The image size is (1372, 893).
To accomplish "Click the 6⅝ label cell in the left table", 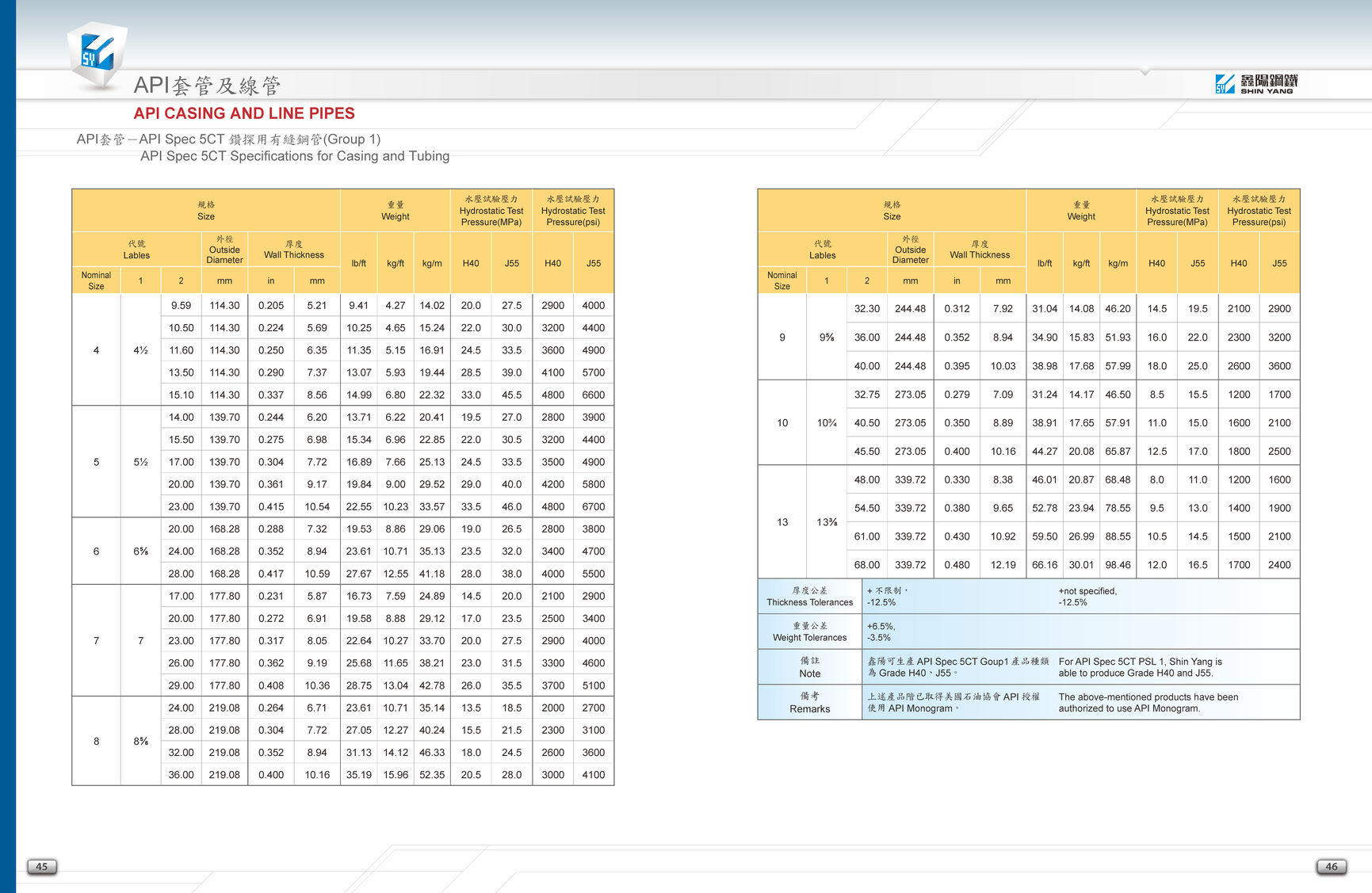I will [x=140, y=551].
